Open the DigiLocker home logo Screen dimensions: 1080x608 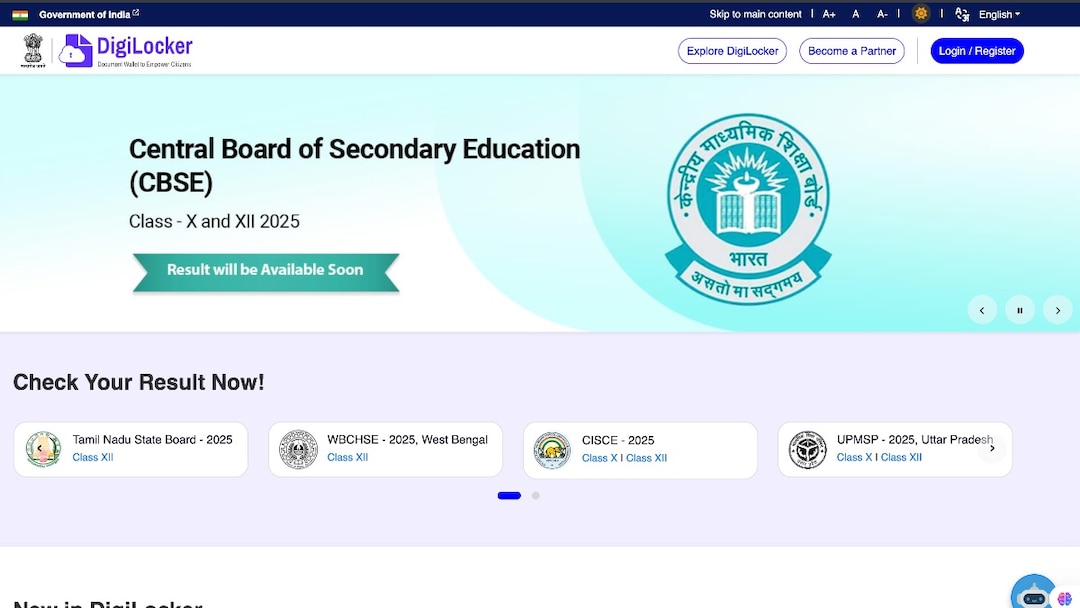(128, 50)
